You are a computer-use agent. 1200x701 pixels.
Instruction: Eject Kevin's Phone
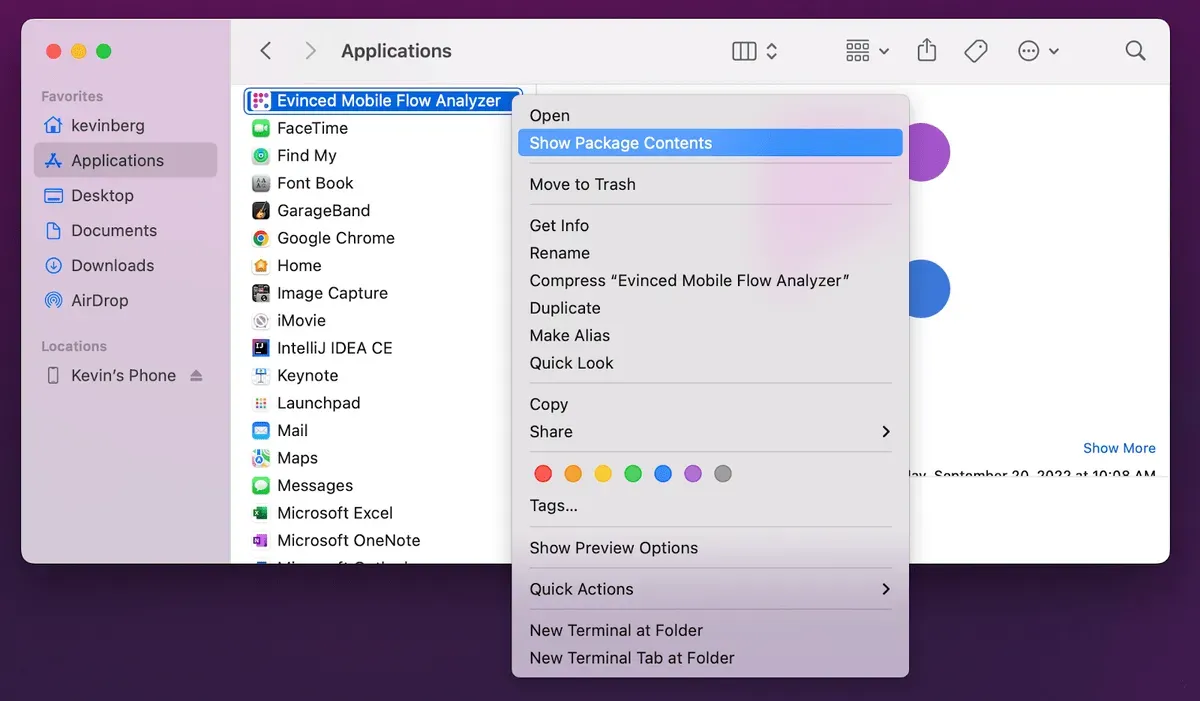pos(196,376)
